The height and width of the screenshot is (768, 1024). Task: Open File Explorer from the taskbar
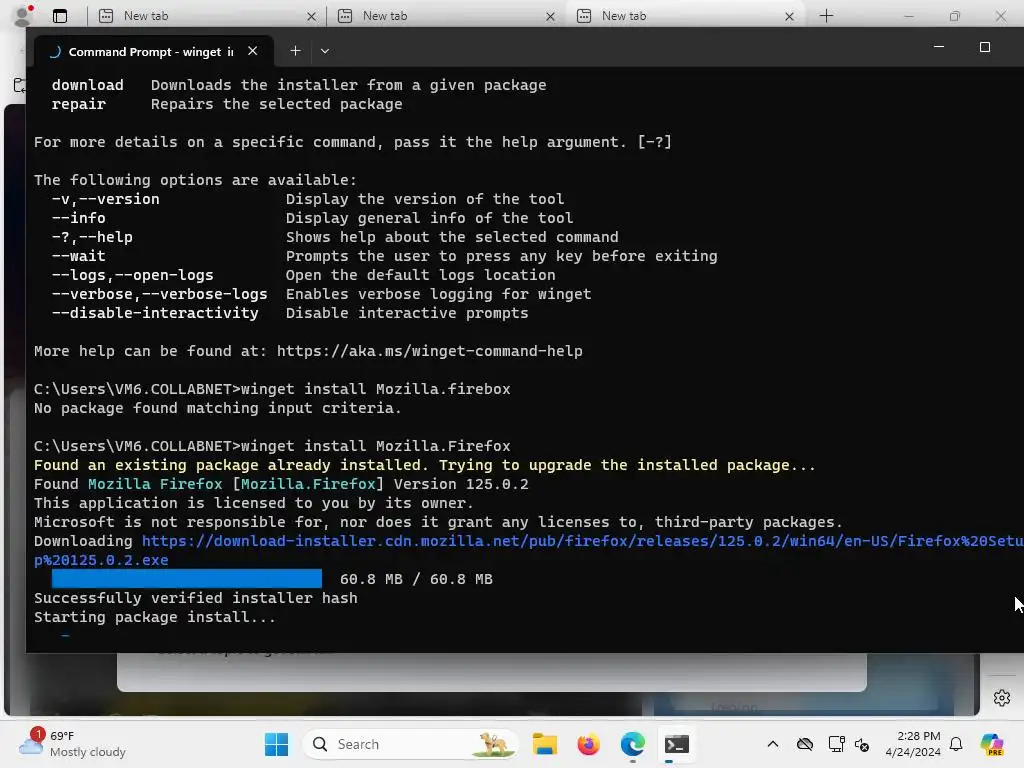coord(545,744)
